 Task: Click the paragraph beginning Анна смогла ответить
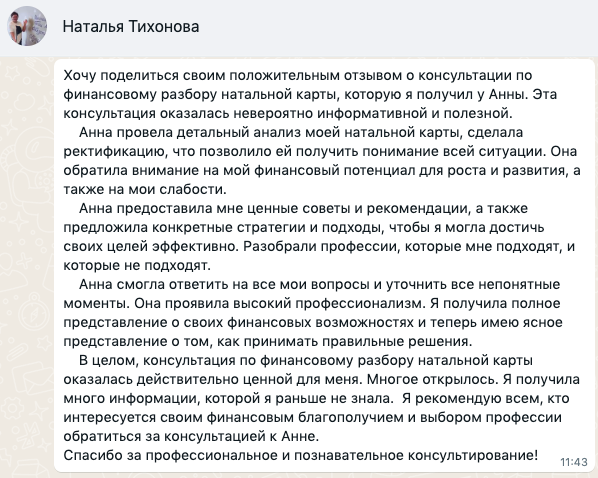pos(313,313)
